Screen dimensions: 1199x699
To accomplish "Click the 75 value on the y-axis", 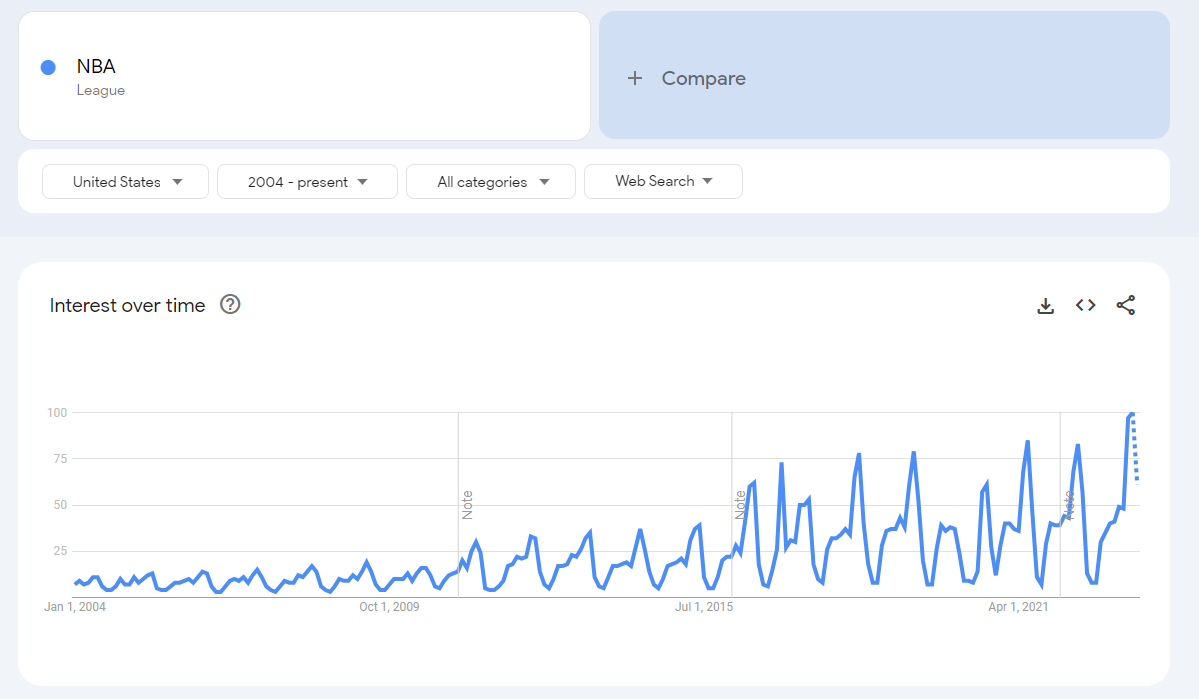I will [x=60, y=459].
